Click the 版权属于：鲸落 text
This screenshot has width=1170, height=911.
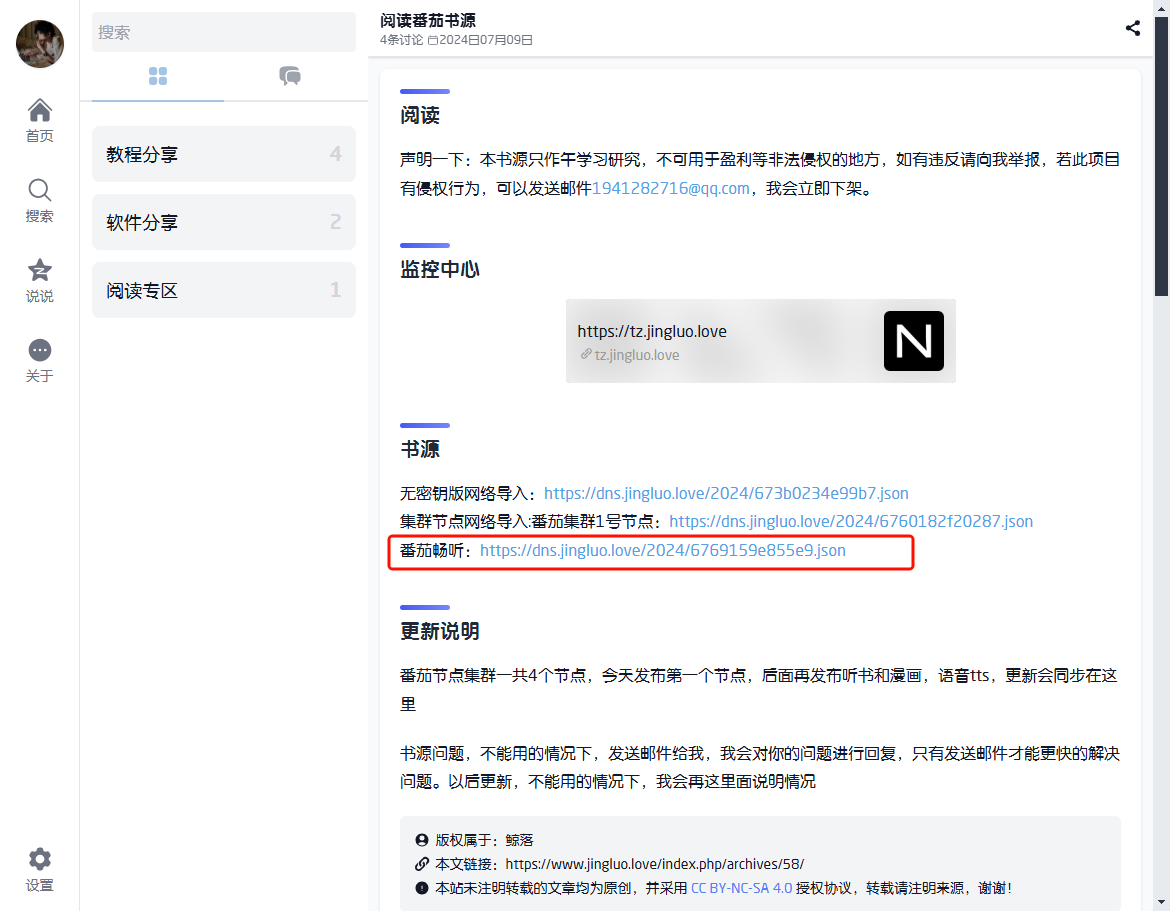484,840
